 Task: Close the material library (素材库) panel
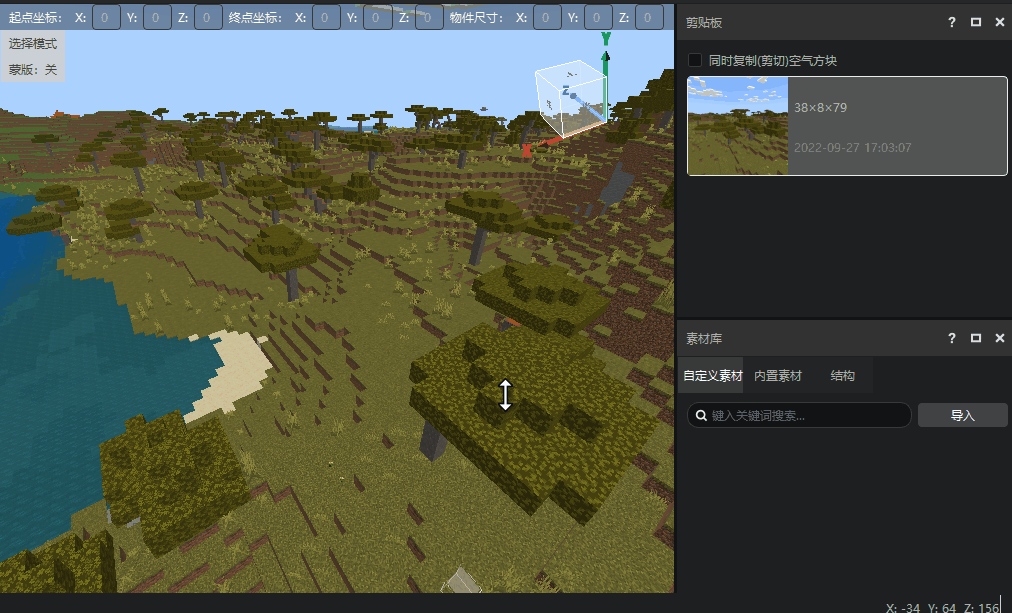tap(1000, 337)
